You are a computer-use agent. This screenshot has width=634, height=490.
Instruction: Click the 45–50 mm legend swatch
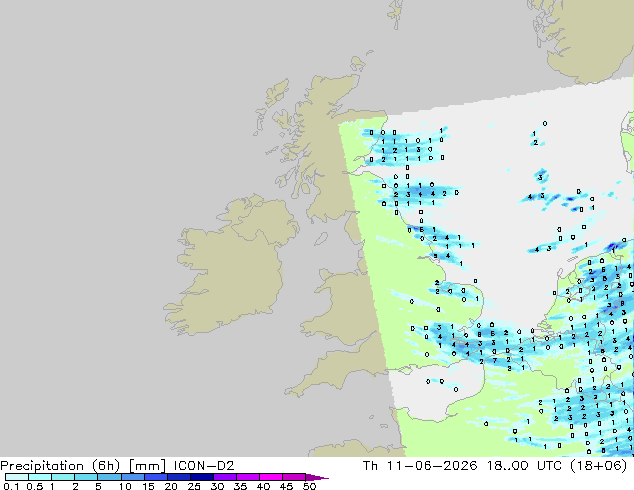[x=293, y=477]
